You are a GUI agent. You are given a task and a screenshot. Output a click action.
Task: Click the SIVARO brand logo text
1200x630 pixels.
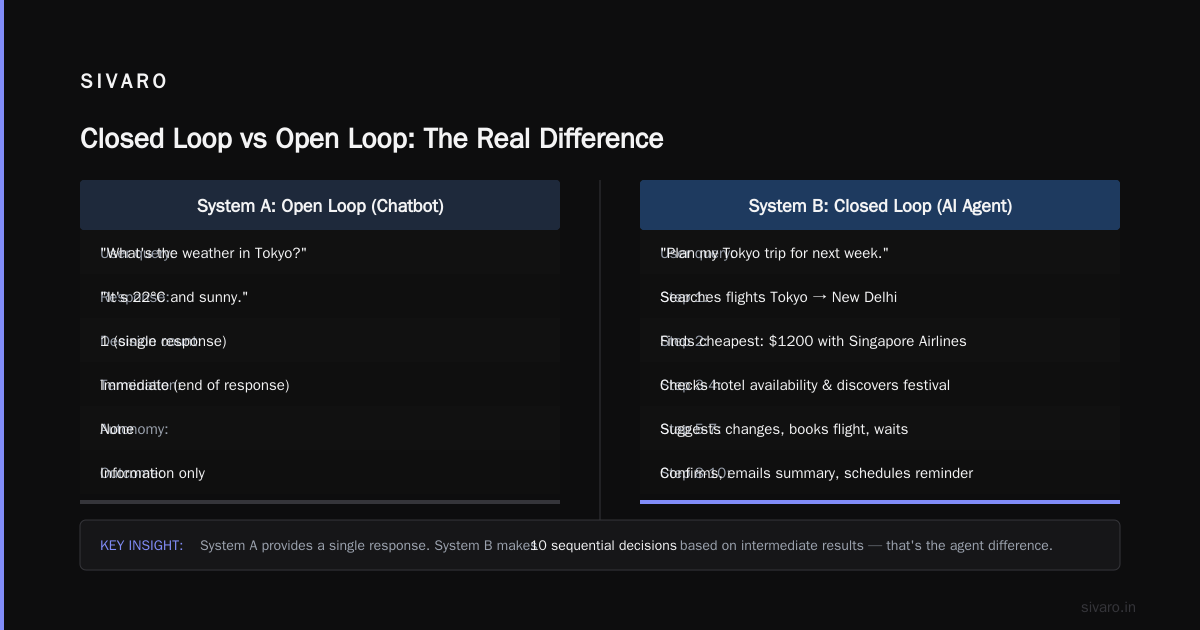tap(124, 82)
